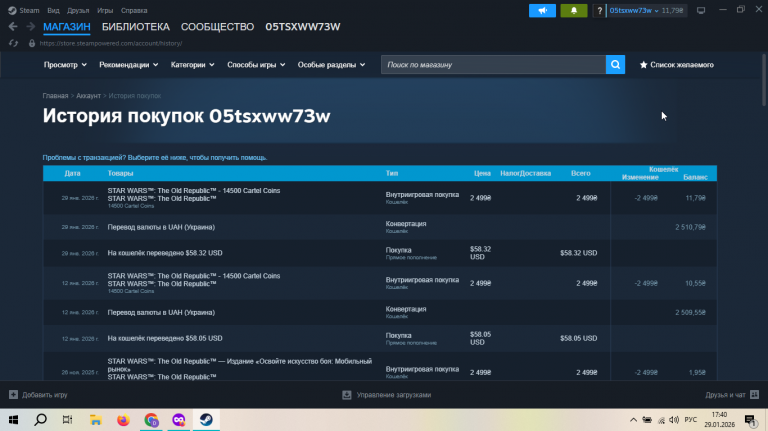Click the Товары column header
Image resolution: width=768 pixels, height=431 pixels.
click(120, 173)
